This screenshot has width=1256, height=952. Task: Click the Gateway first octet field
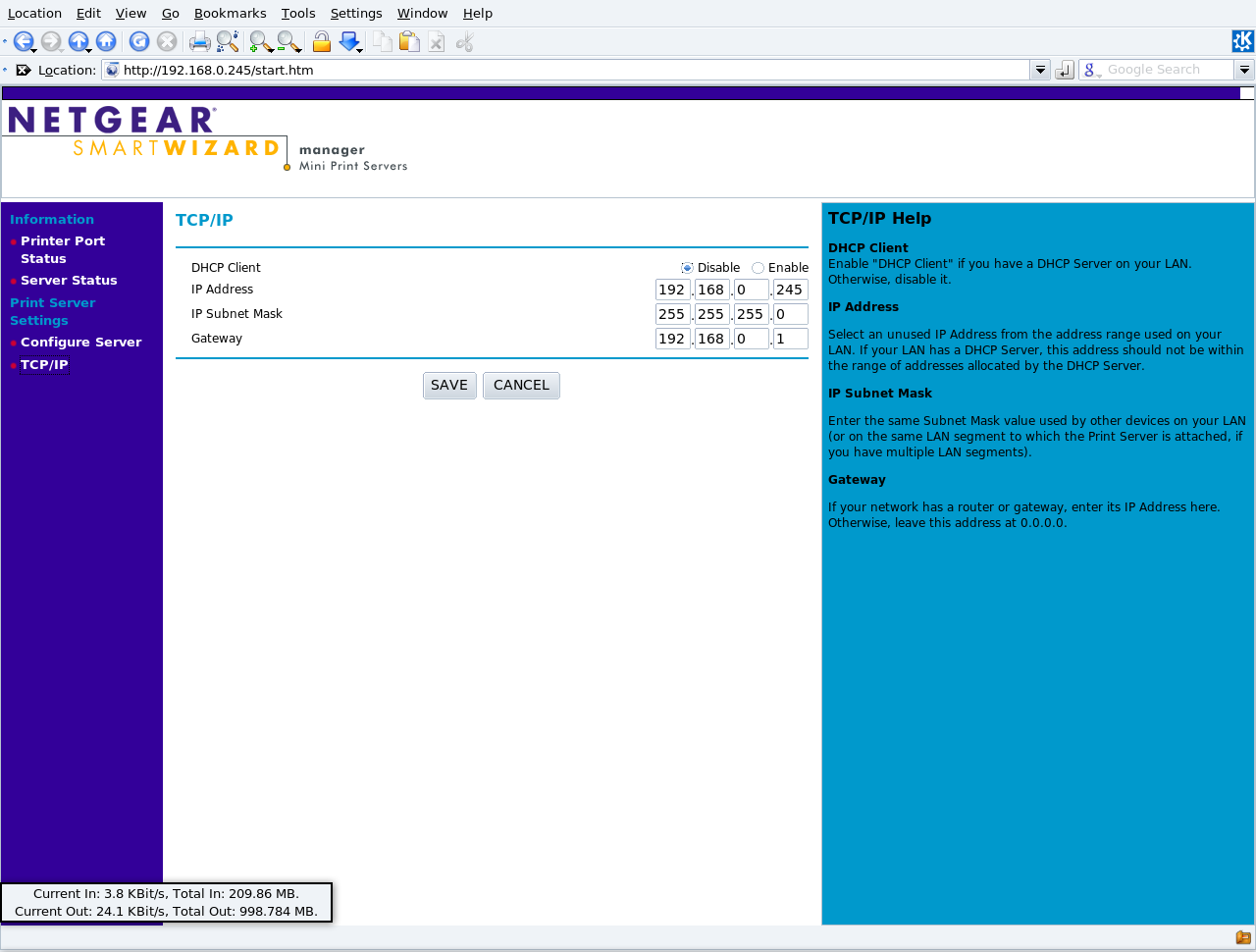point(673,339)
